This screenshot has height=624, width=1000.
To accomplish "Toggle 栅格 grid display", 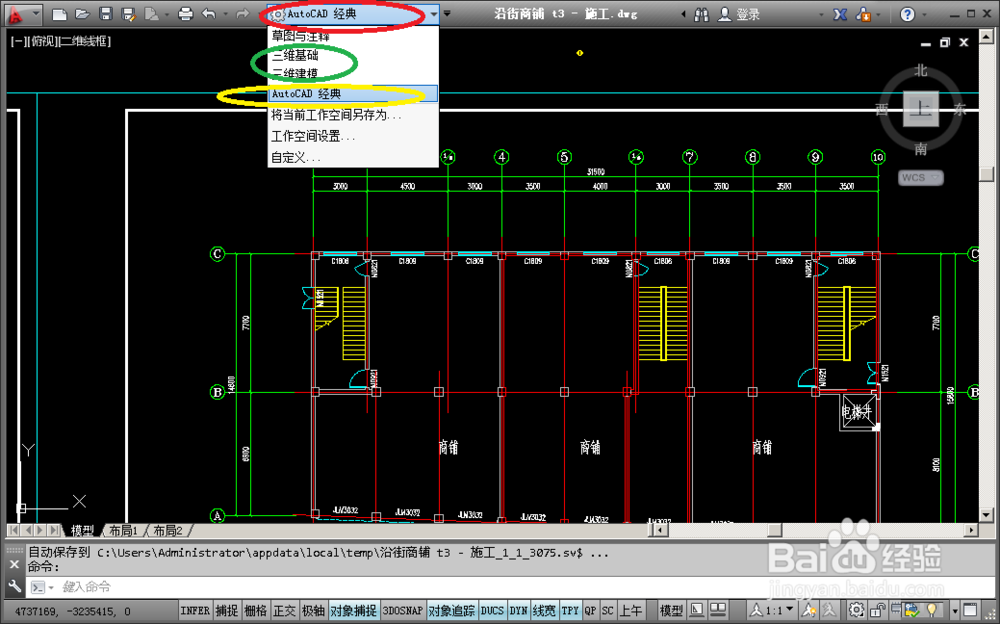I will [256, 611].
